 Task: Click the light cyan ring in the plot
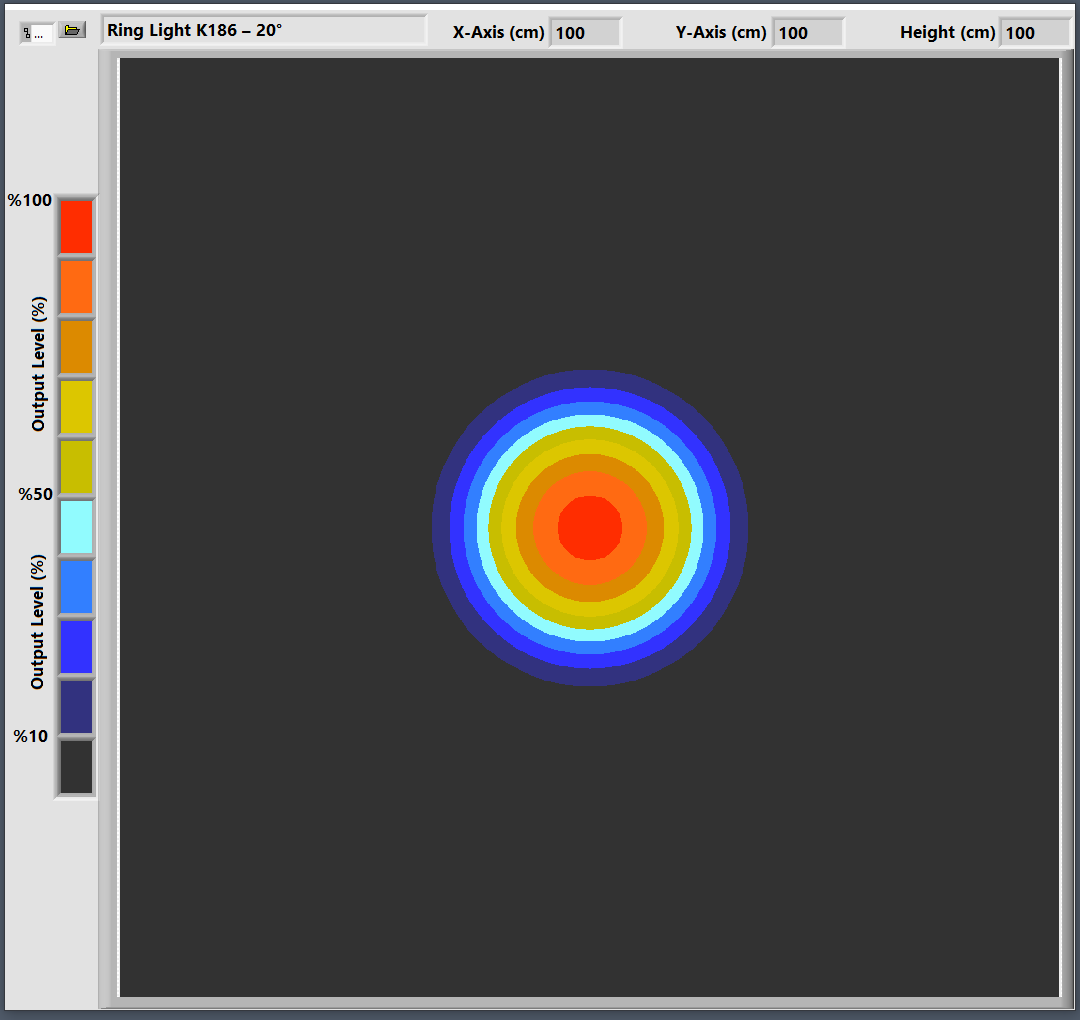click(590, 423)
